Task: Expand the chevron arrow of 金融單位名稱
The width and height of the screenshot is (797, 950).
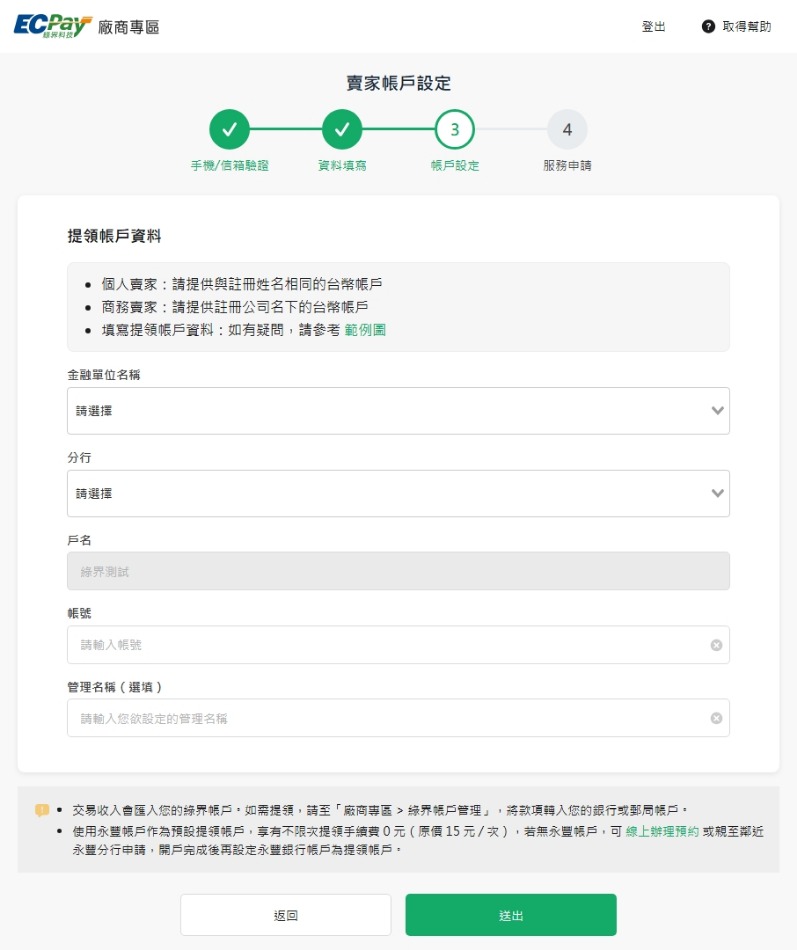Action: tap(716, 411)
